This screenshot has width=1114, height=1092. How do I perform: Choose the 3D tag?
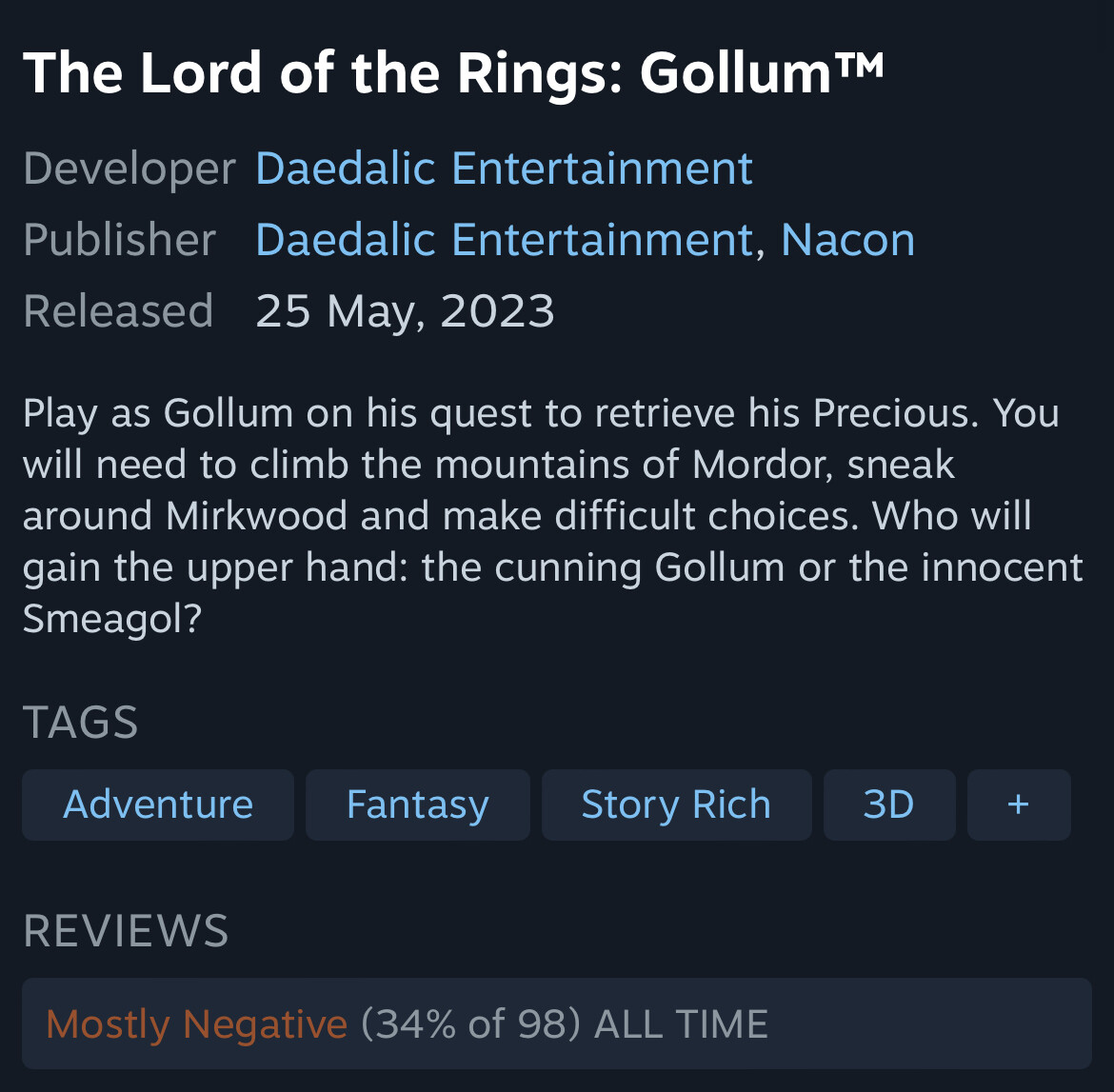(888, 804)
